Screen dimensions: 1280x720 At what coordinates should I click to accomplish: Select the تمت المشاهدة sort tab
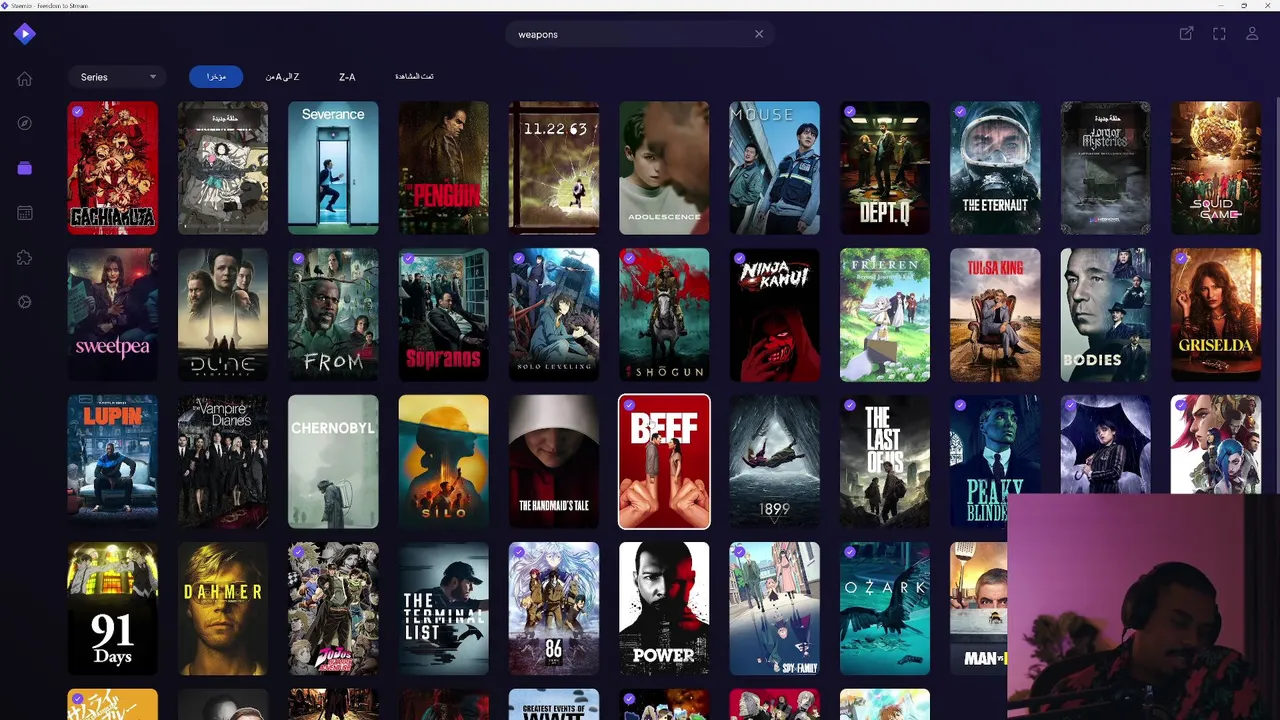point(414,77)
